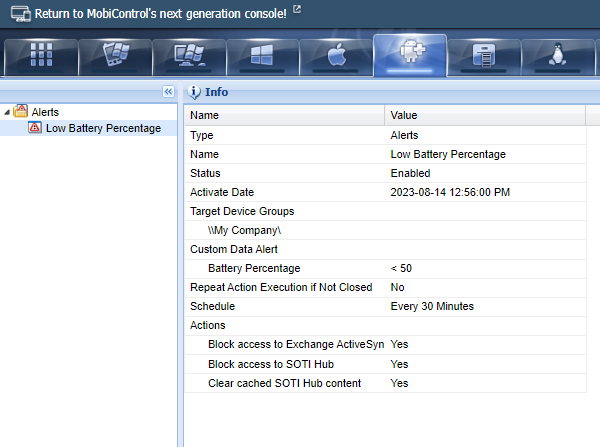The image size is (600, 447).
Task: Click the 2023-08-14 12:56:00 PM value
Action: point(450,192)
